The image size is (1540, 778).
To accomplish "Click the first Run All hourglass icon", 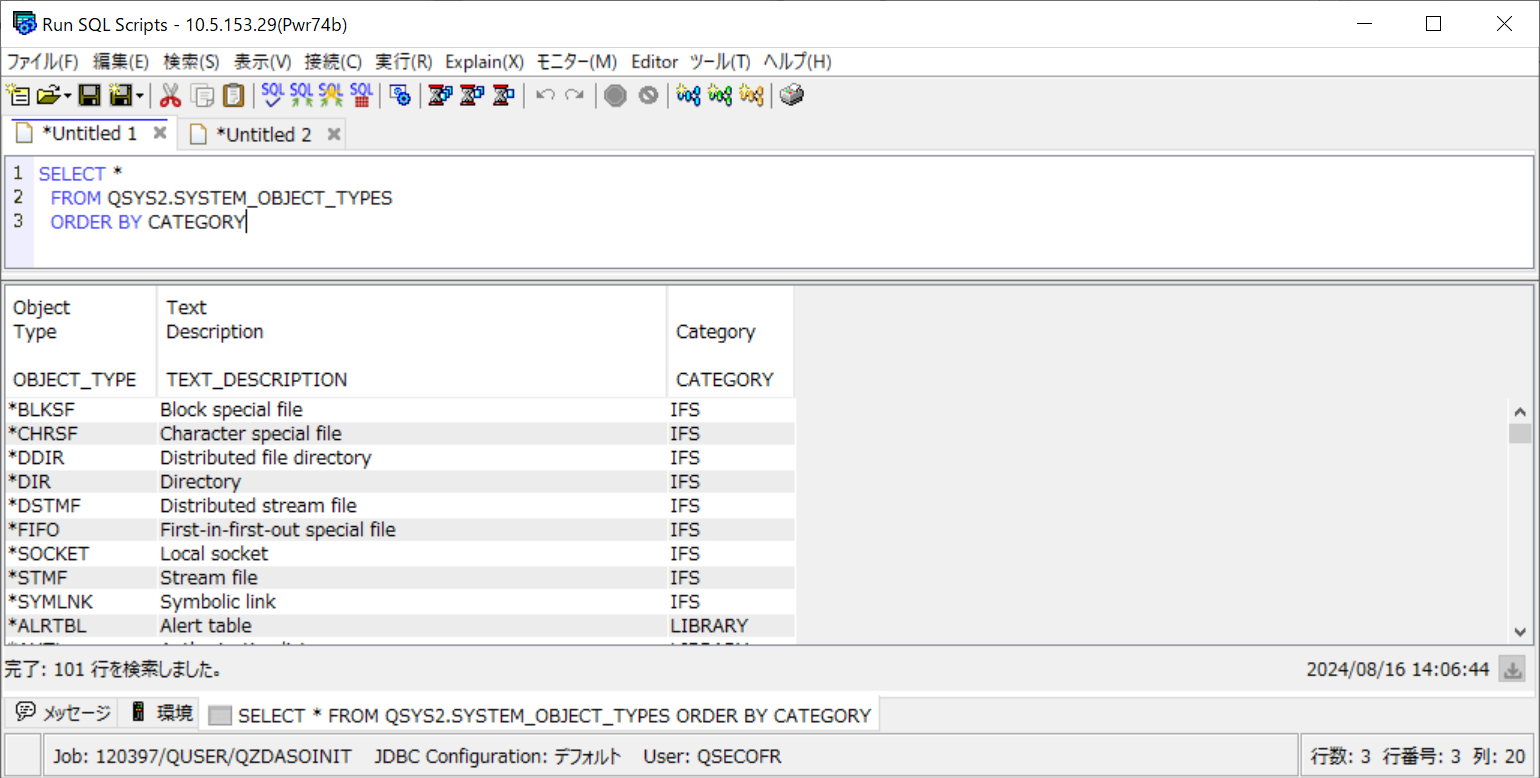I will pos(440,95).
